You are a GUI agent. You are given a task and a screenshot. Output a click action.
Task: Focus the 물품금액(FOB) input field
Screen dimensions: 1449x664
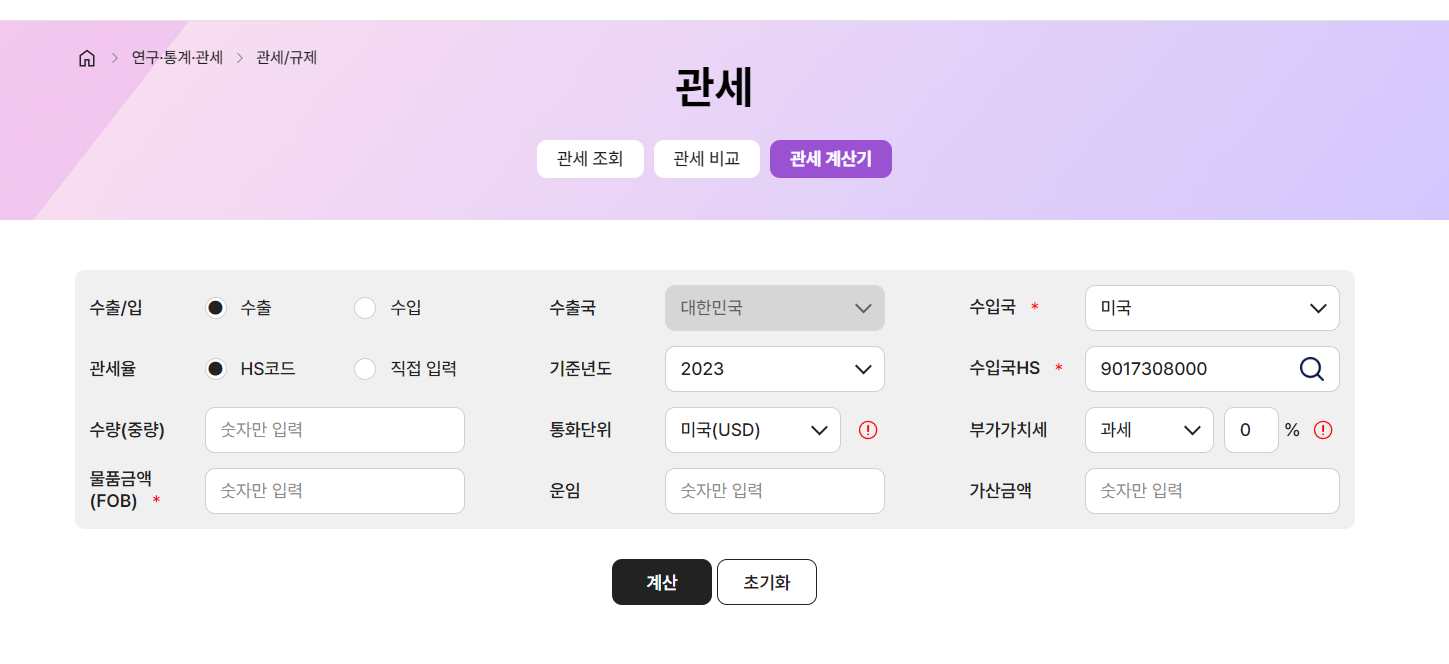[x=335, y=491]
